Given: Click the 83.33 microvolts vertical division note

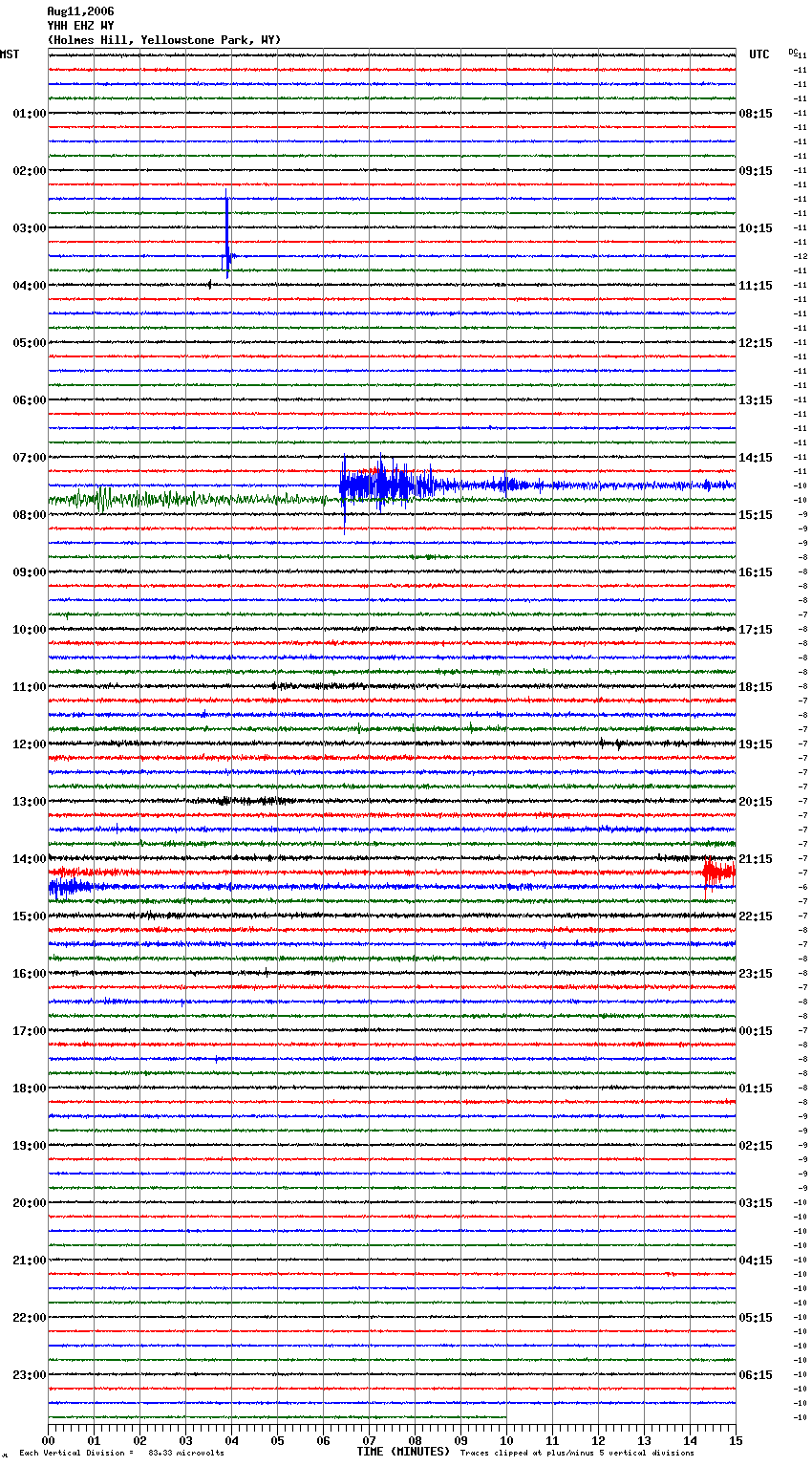Looking at the screenshot, I should click(122, 1454).
